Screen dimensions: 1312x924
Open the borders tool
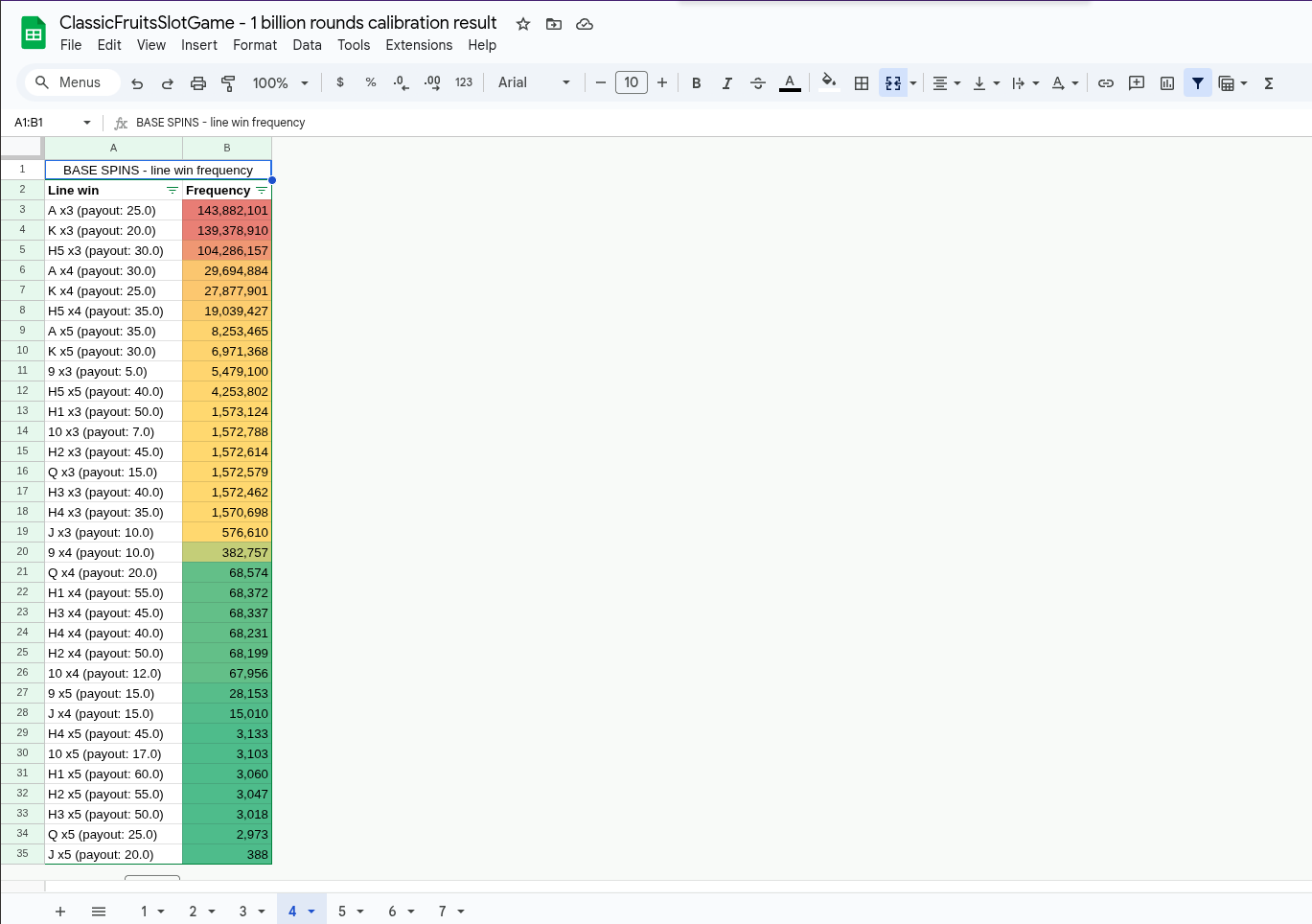coord(862,83)
